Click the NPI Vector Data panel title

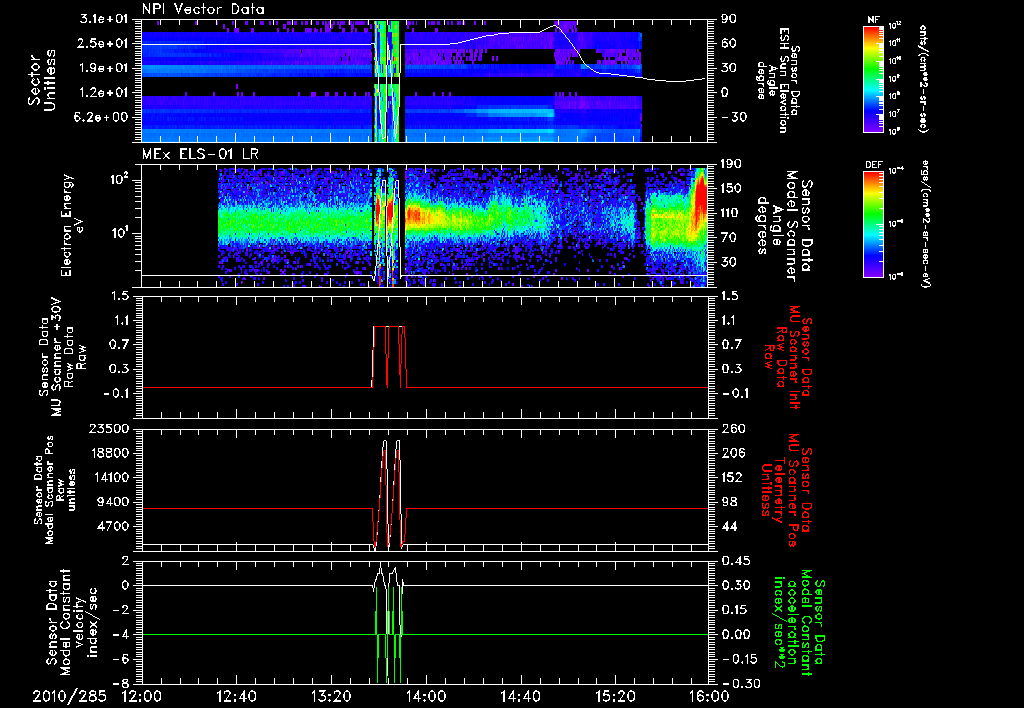pos(203,9)
